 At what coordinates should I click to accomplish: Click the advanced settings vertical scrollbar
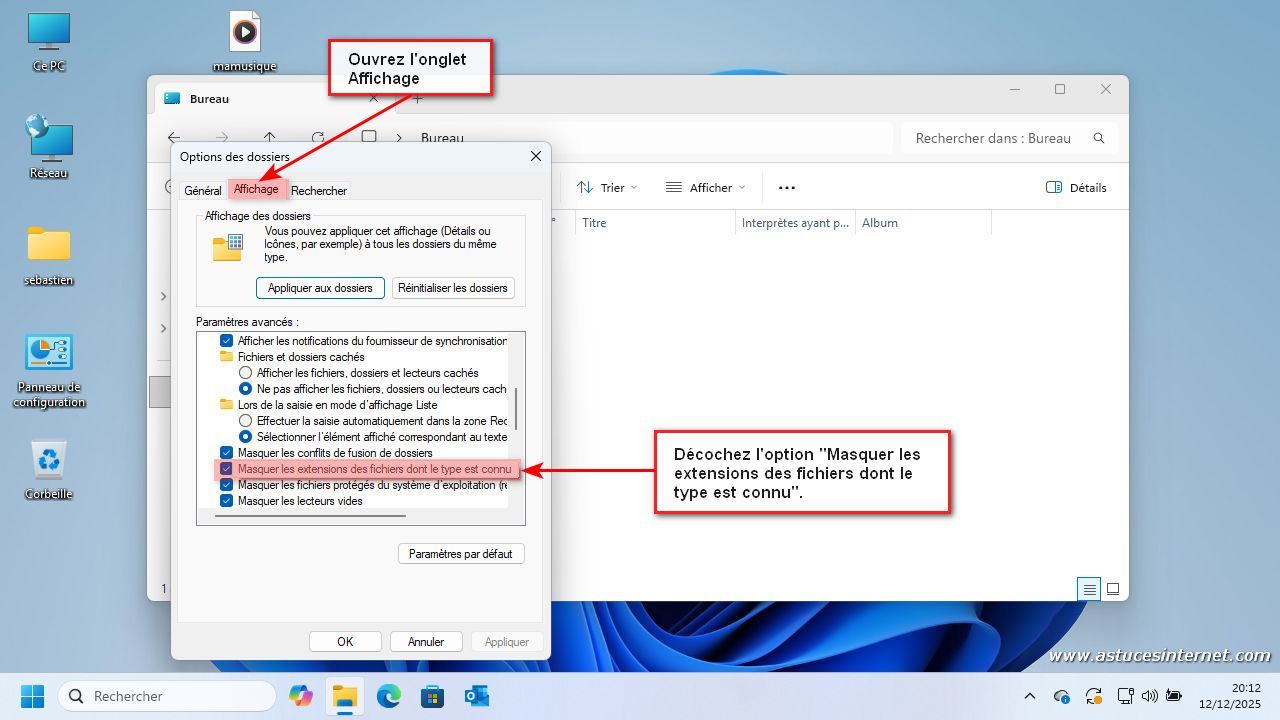click(x=516, y=408)
